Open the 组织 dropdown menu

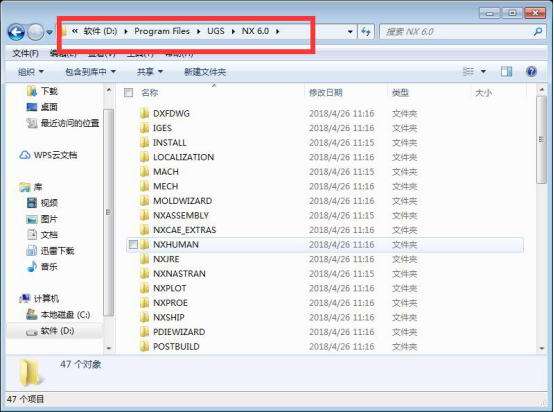pos(31,72)
